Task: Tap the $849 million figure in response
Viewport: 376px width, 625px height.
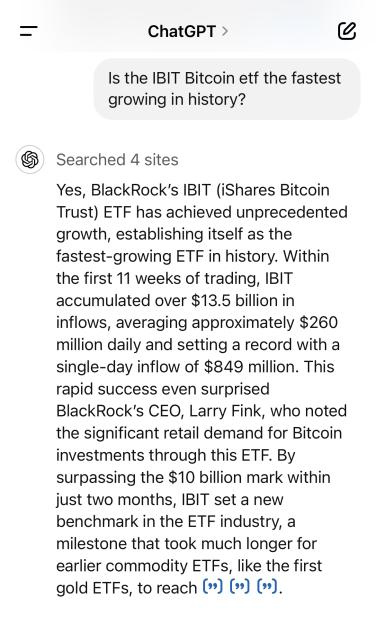Action: 251,366
